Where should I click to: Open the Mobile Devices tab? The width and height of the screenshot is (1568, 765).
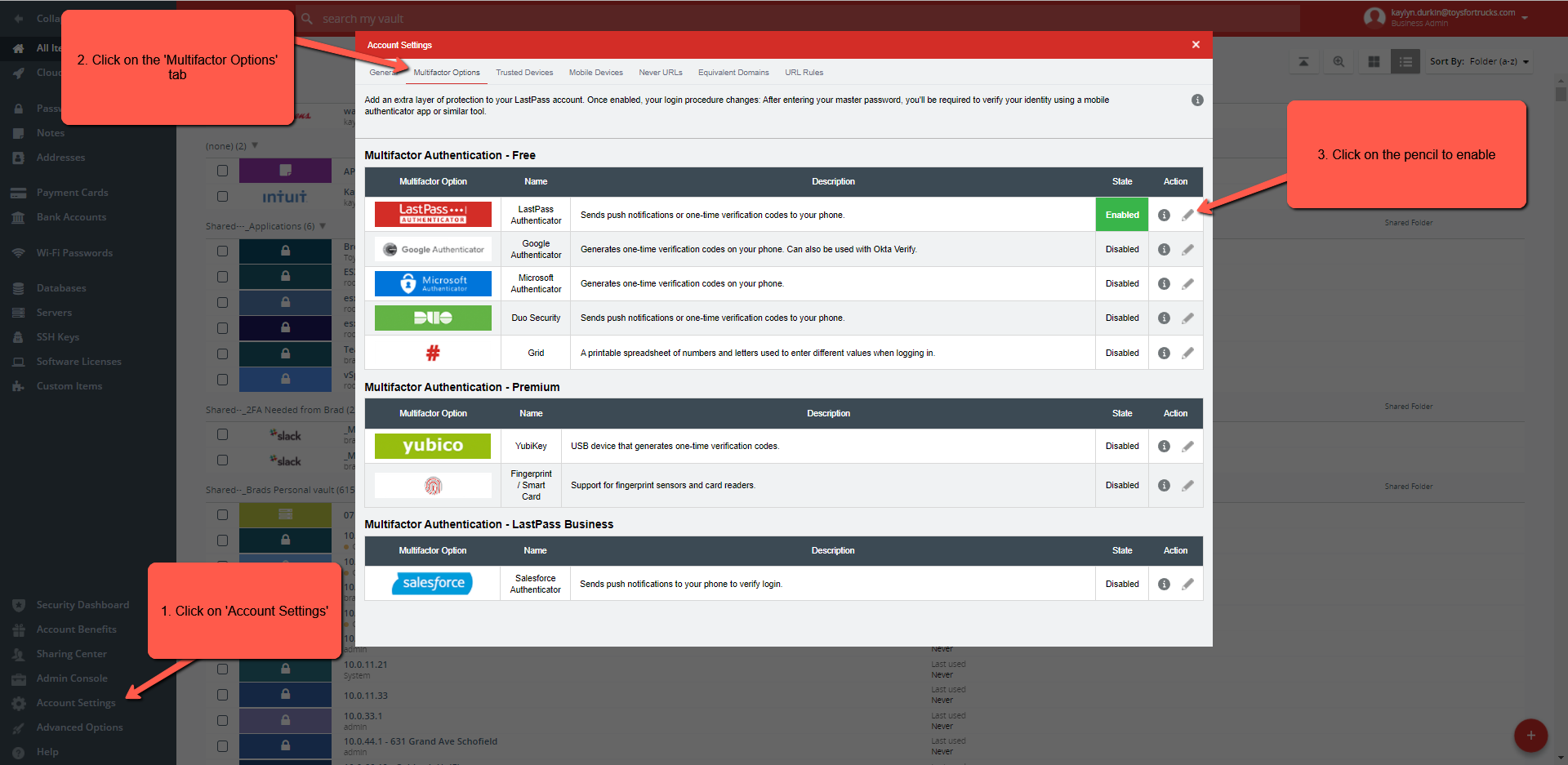pos(596,73)
